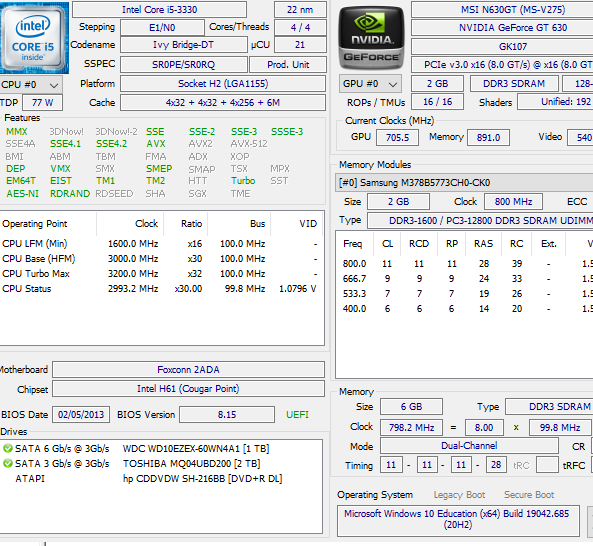Click the Ivy Bridge-DT codename field
The image size is (593, 546).
183,45
